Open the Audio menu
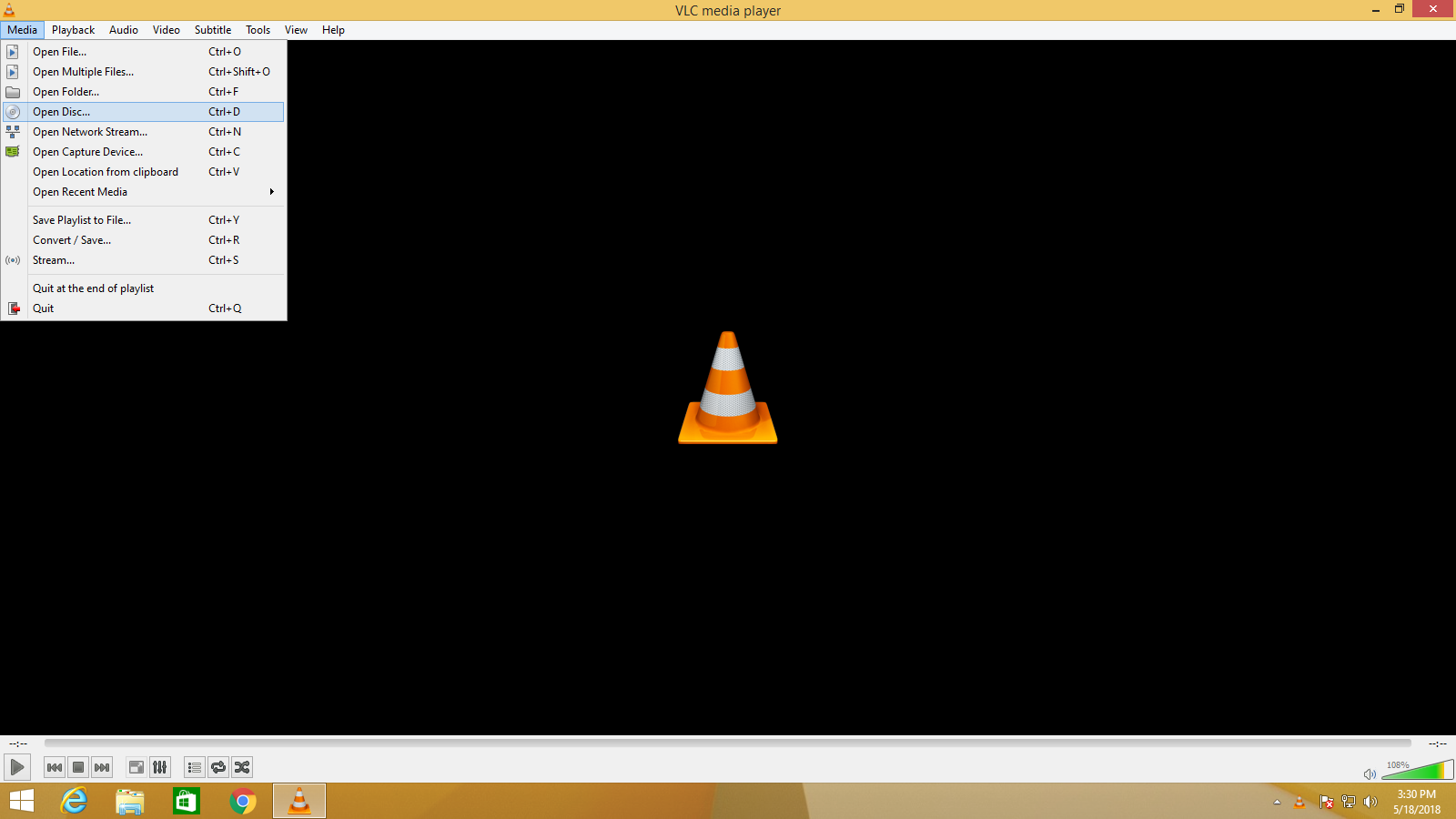This screenshot has width=1456, height=819. pos(124,30)
